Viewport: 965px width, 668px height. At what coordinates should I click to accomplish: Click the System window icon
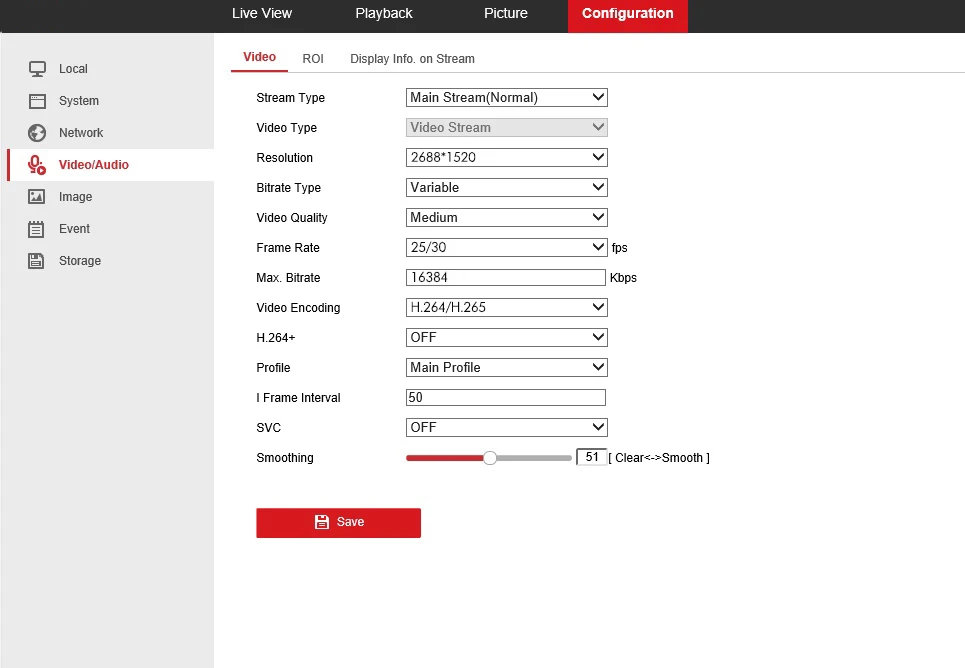pos(37,101)
